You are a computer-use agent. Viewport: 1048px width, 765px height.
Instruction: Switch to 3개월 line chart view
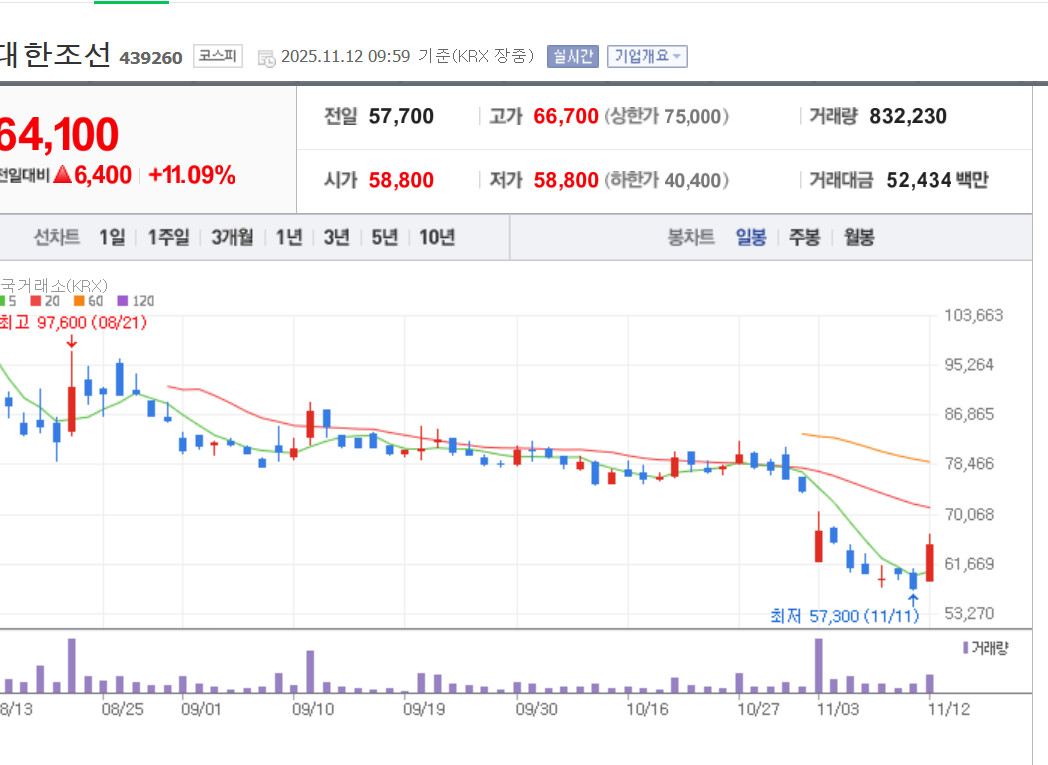tap(233, 237)
